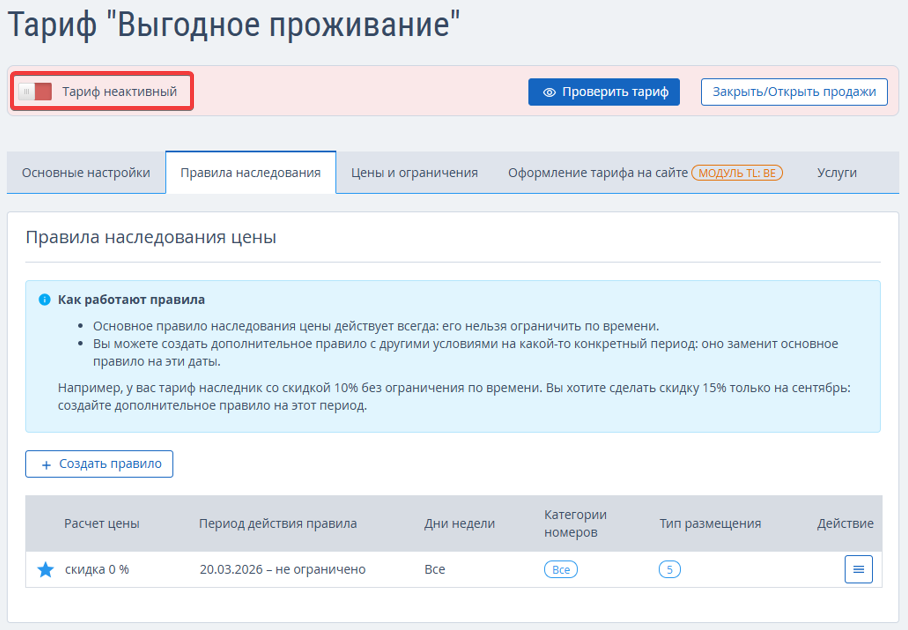The image size is (908, 630).
Task: Click the 'Дни недели' column header
Action: point(459,523)
